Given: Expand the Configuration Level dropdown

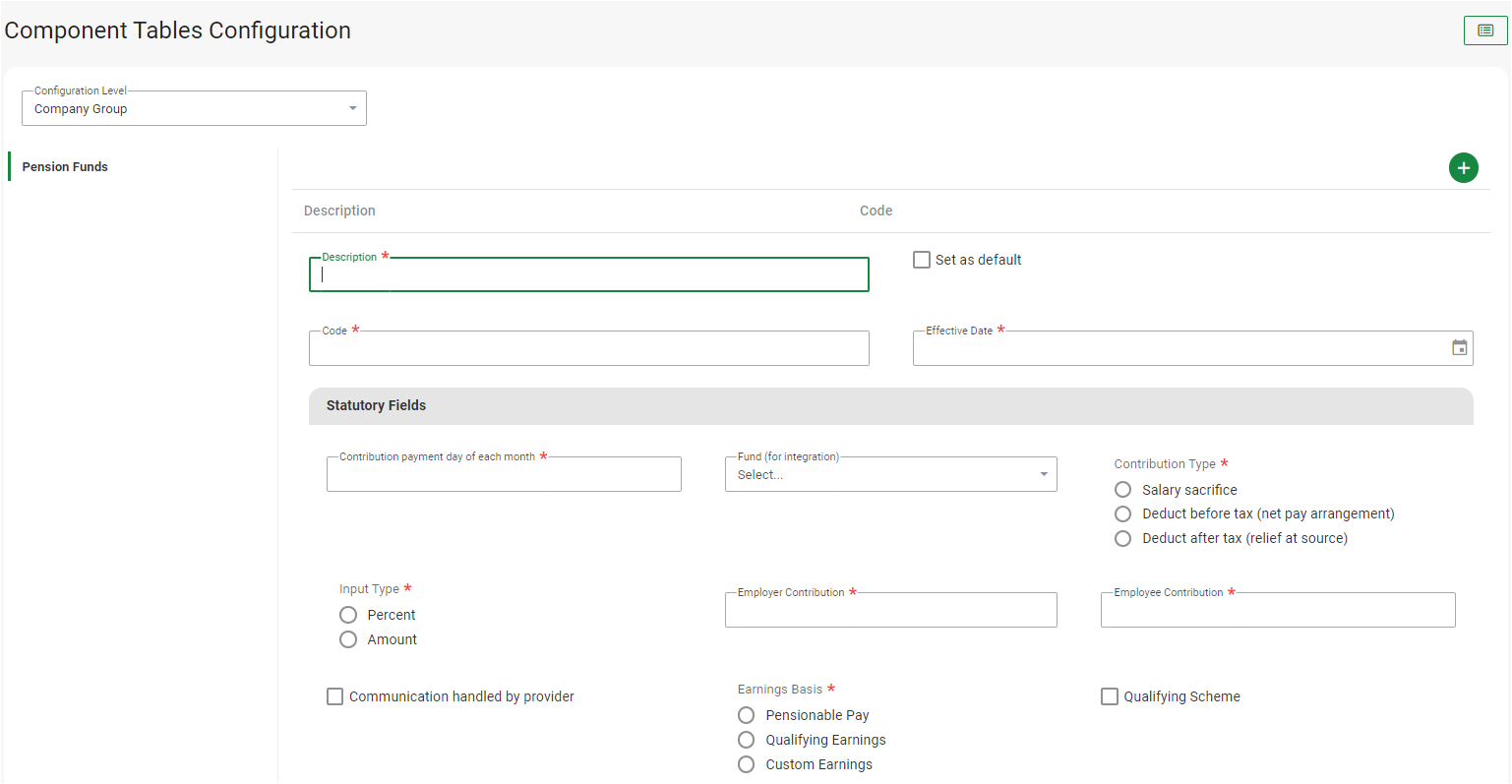Looking at the screenshot, I should (x=194, y=108).
